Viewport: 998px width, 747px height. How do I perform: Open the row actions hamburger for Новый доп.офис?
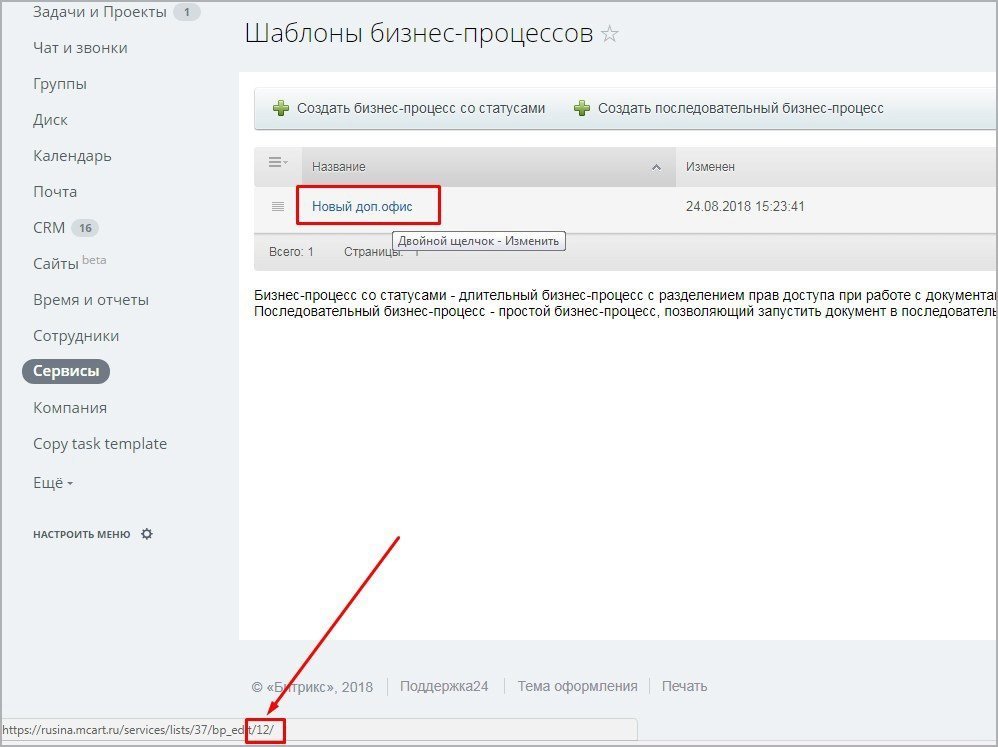(x=278, y=207)
